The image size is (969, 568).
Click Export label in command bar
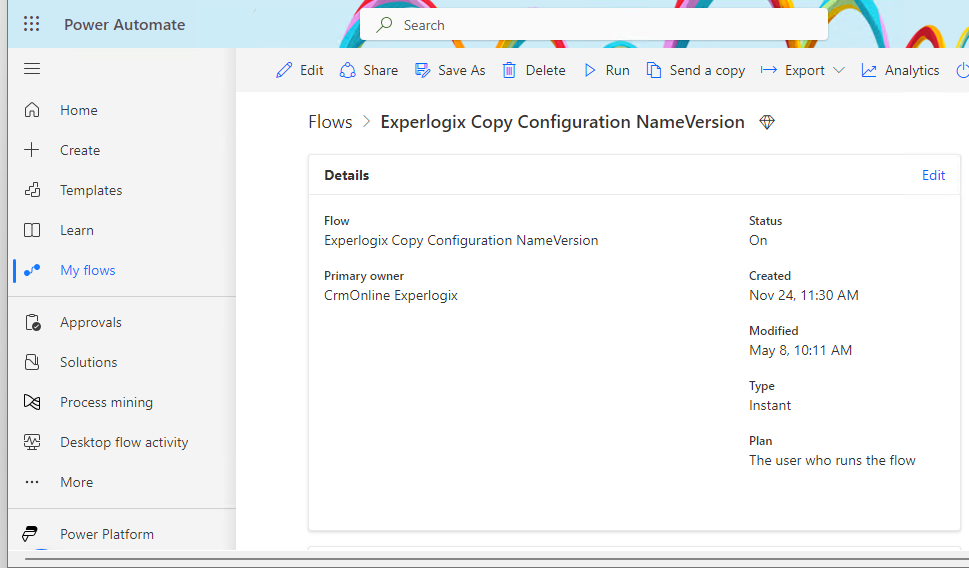[805, 70]
